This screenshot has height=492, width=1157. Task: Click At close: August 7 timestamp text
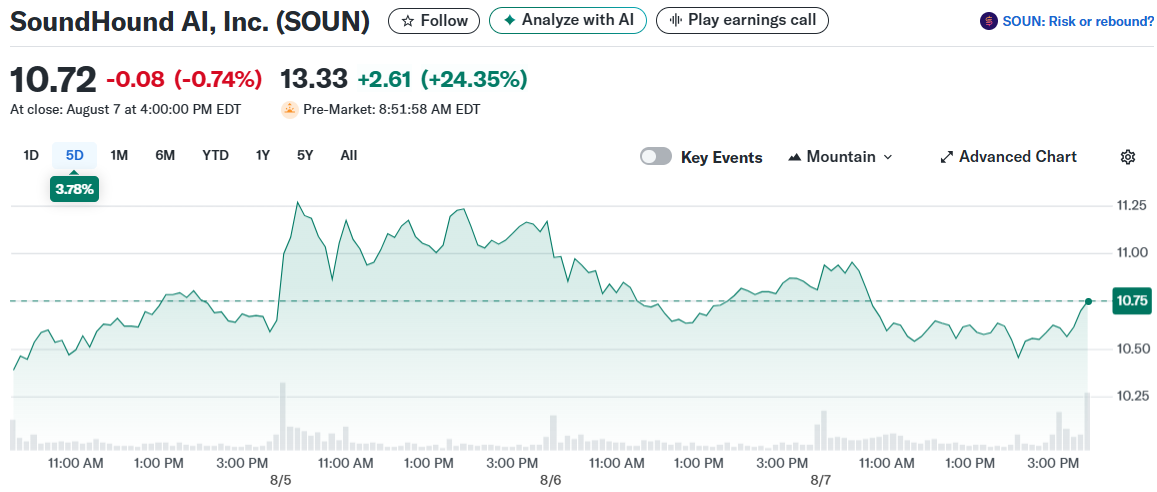tap(125, 110)
